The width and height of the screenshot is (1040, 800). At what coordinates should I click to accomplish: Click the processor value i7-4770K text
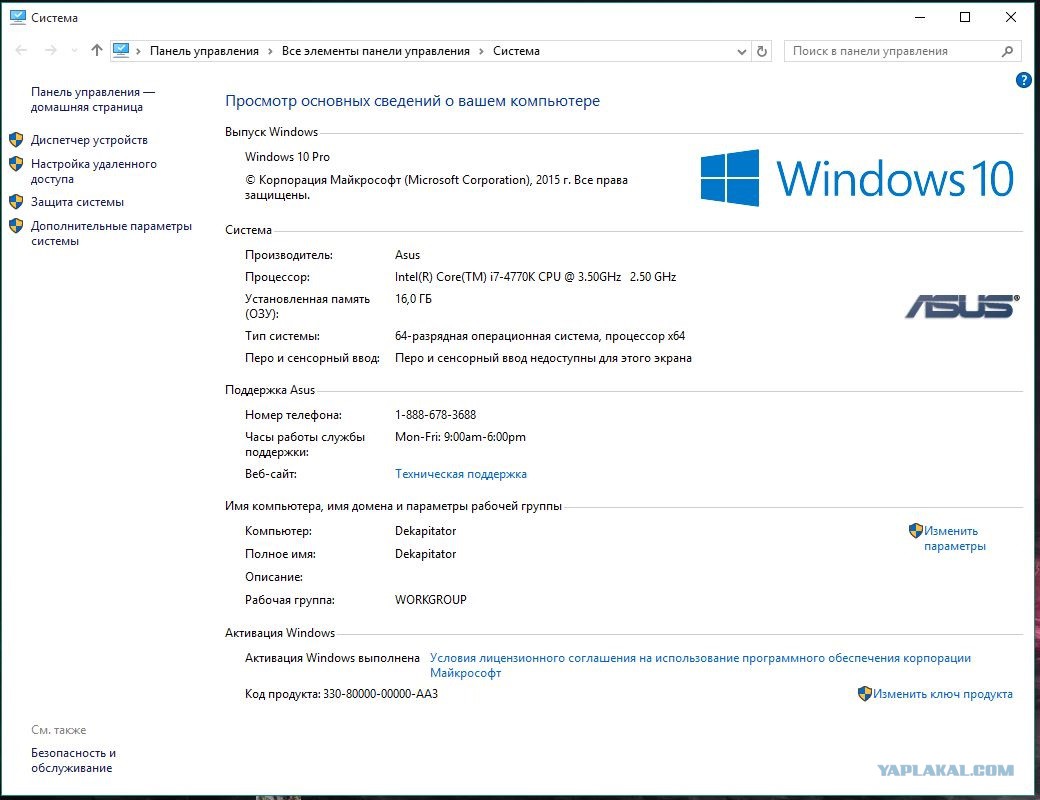click(x=535, y=277)
